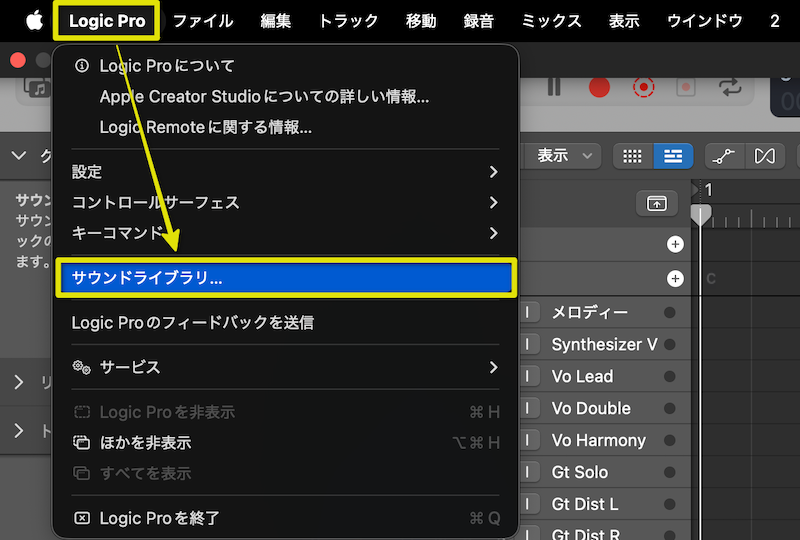Select the Vo Harmony track name
This screenshot has height=540, width=800.
coord(598,440)
